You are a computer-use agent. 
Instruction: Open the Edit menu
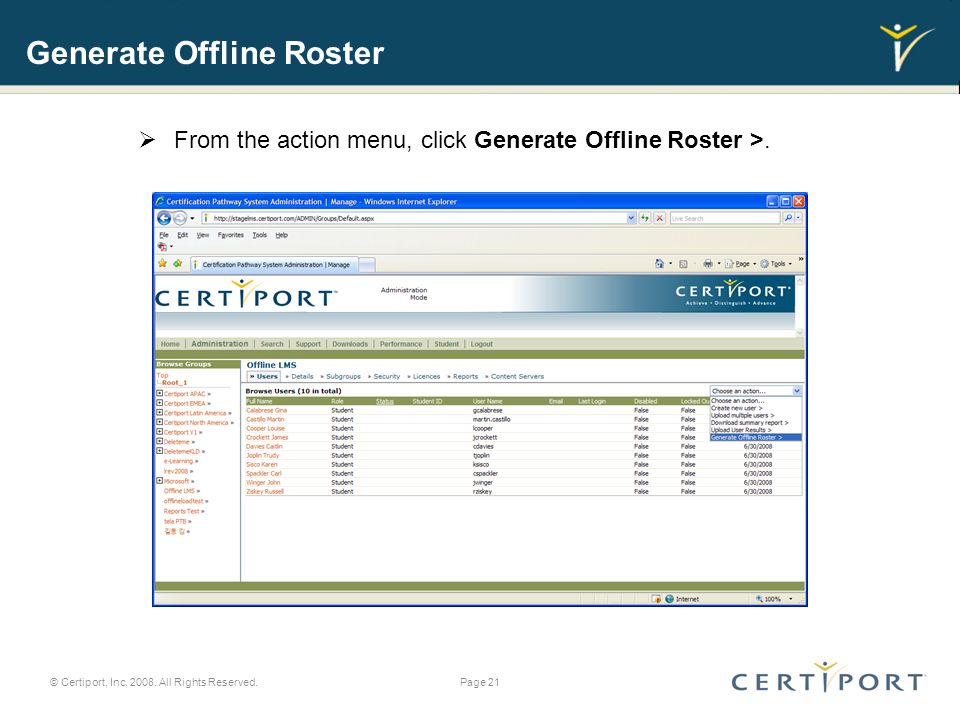[182, 235]
